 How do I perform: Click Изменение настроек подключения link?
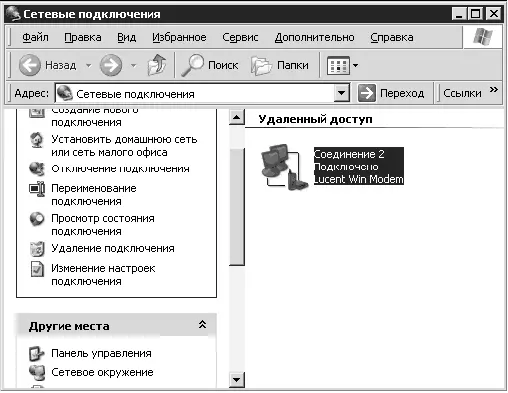pyautogui.click(x=103, y=275)
